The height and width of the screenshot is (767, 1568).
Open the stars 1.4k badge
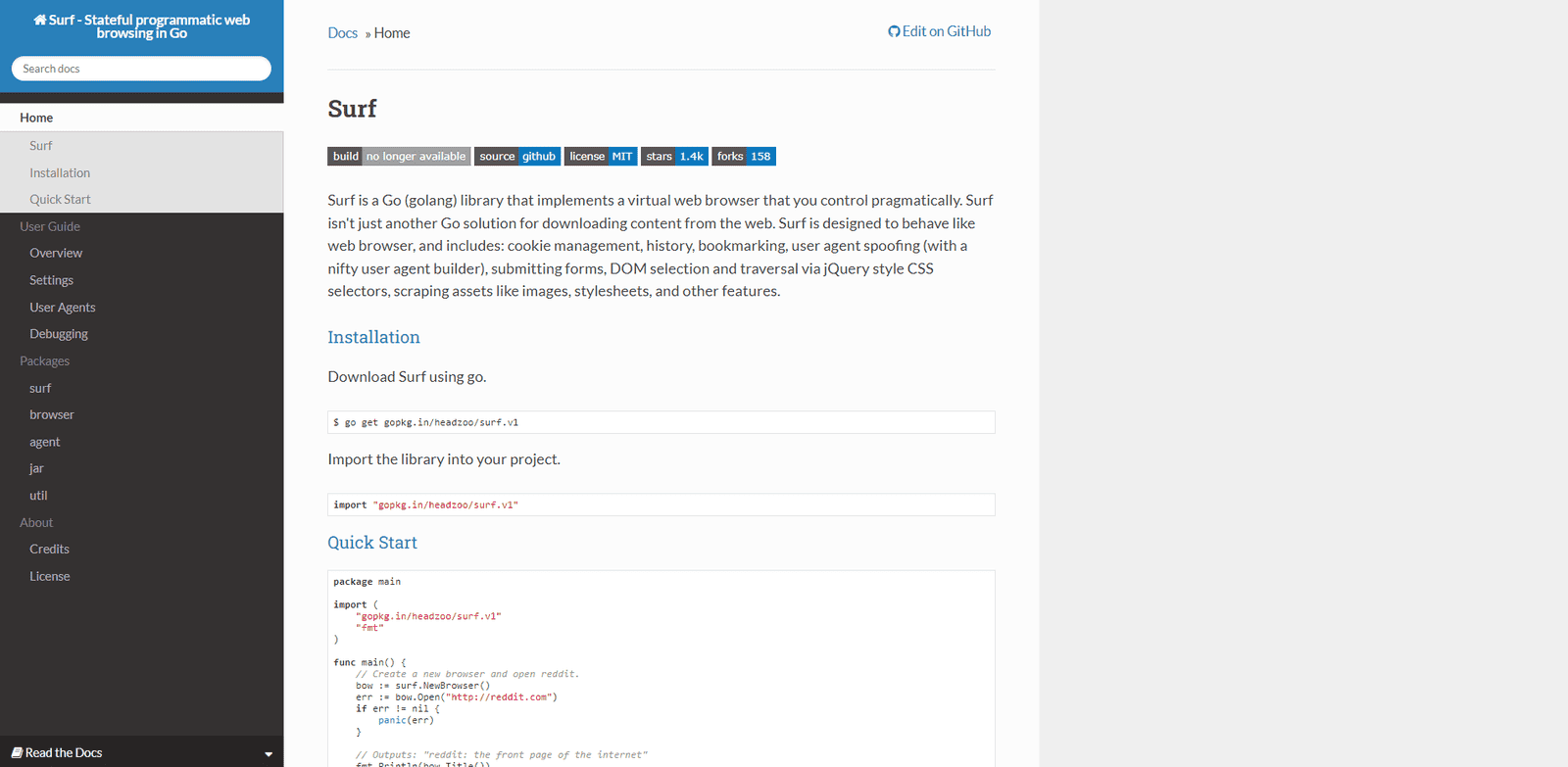(x=674, y=157)
